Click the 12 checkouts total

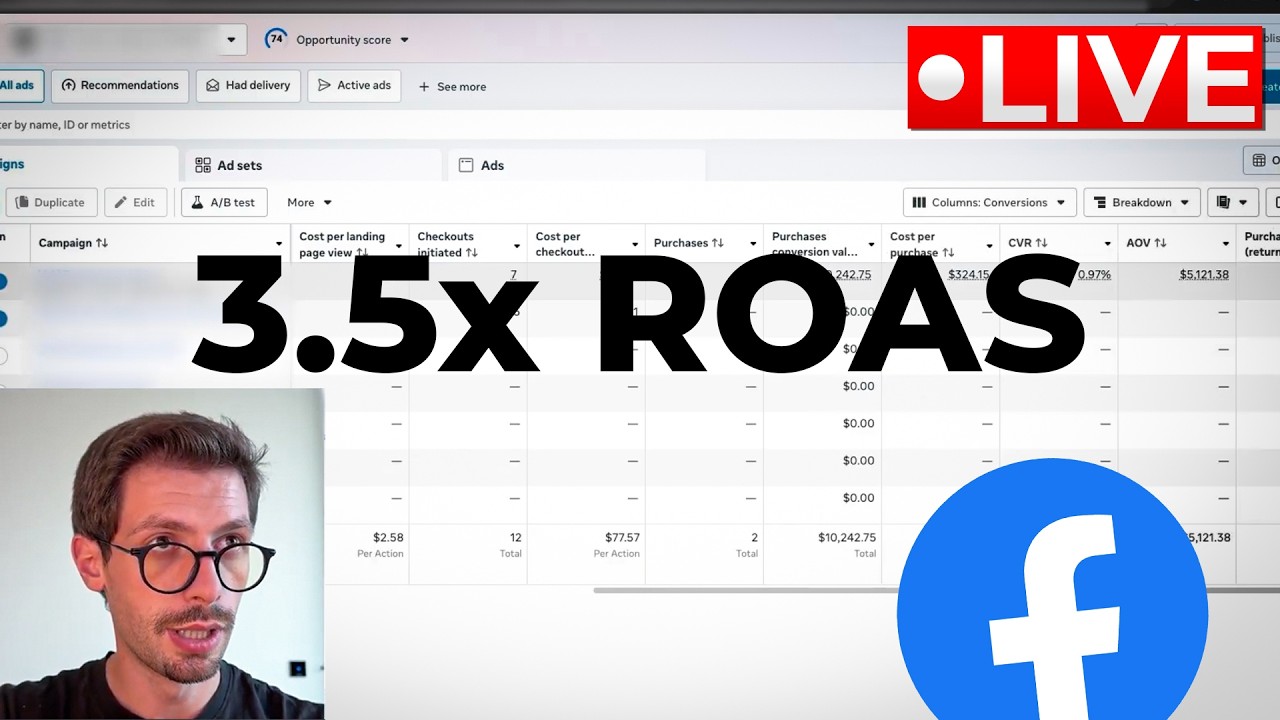[x=515, y=538]
